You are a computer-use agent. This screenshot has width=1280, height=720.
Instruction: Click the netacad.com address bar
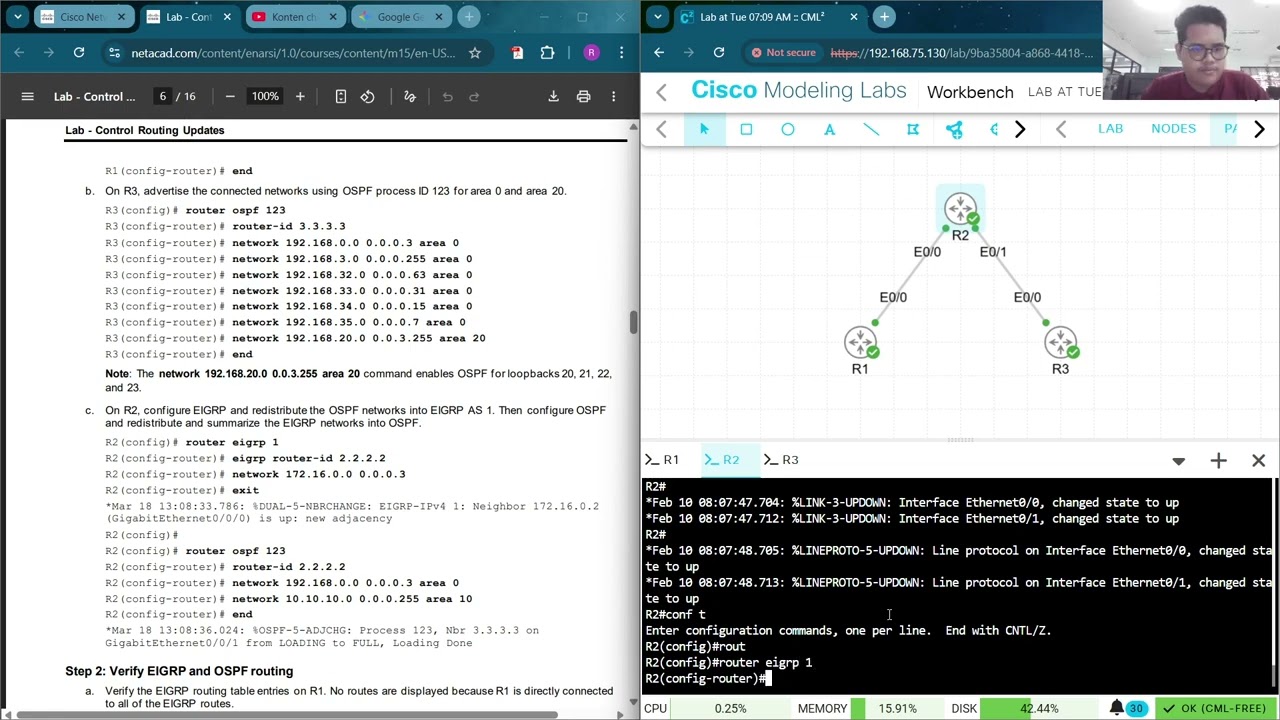point(292,52)
